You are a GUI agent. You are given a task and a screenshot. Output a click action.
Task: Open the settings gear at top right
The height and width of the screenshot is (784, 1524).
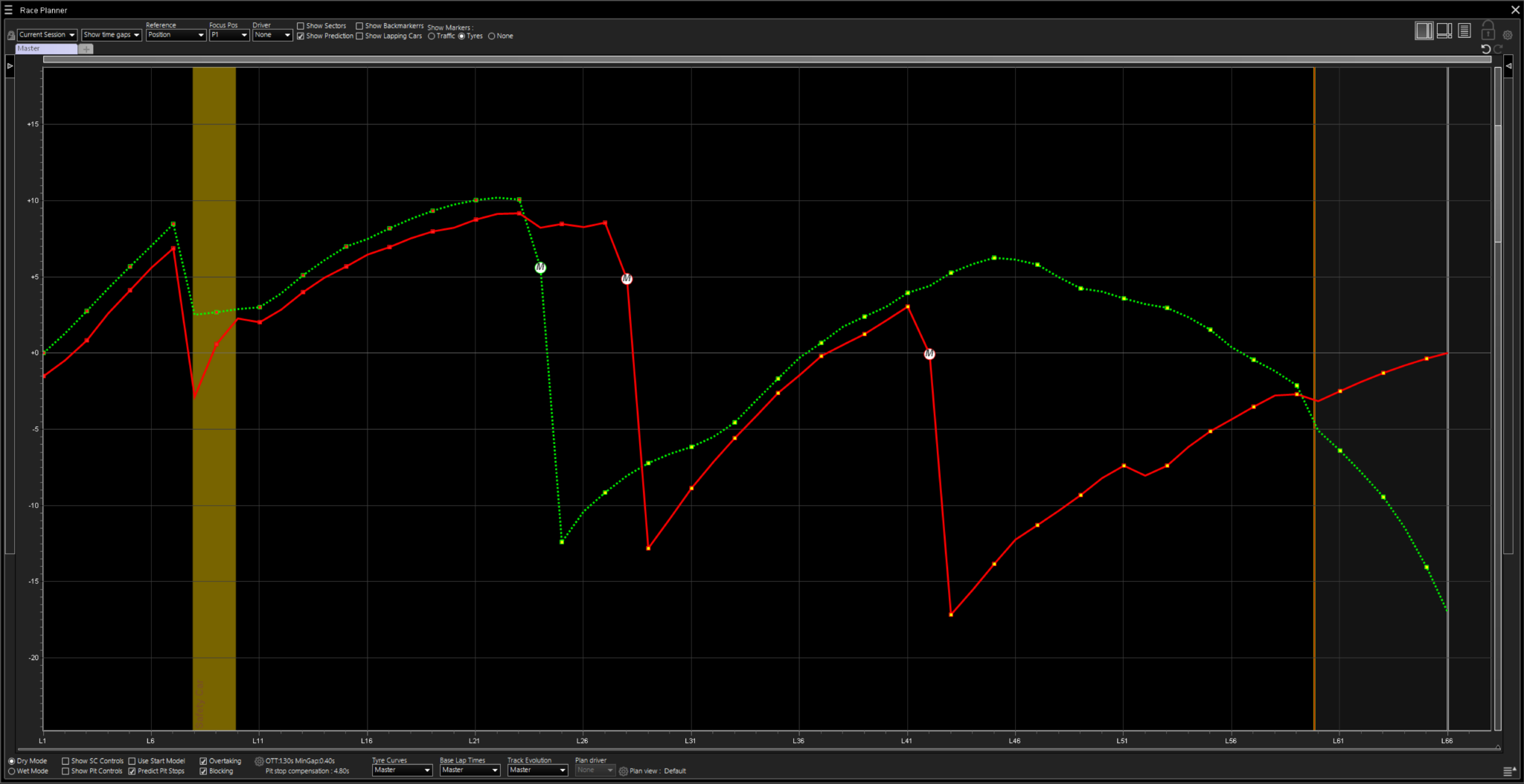tap(1508, 35)
